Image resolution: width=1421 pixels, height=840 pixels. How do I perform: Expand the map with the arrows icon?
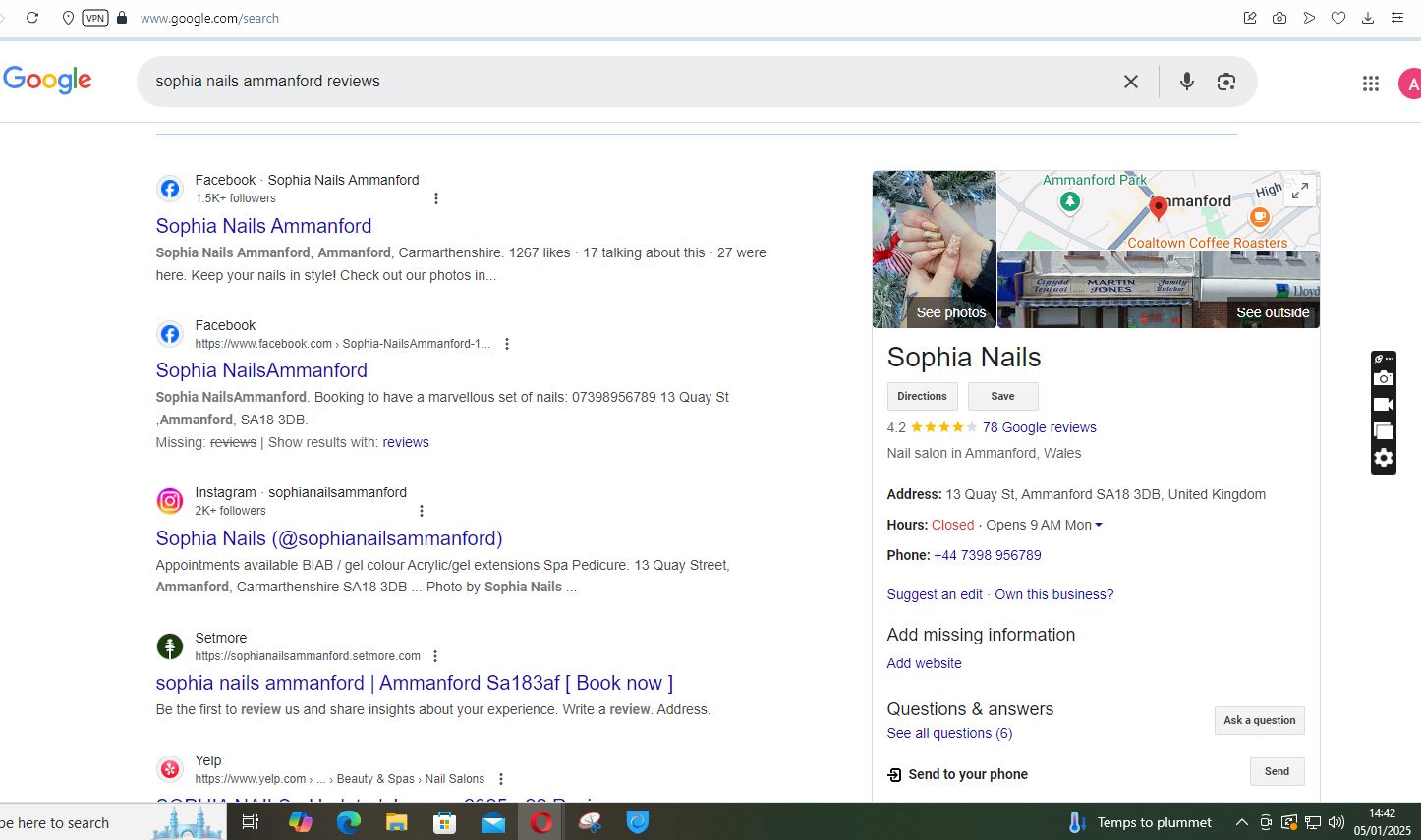click(1300, 191)
